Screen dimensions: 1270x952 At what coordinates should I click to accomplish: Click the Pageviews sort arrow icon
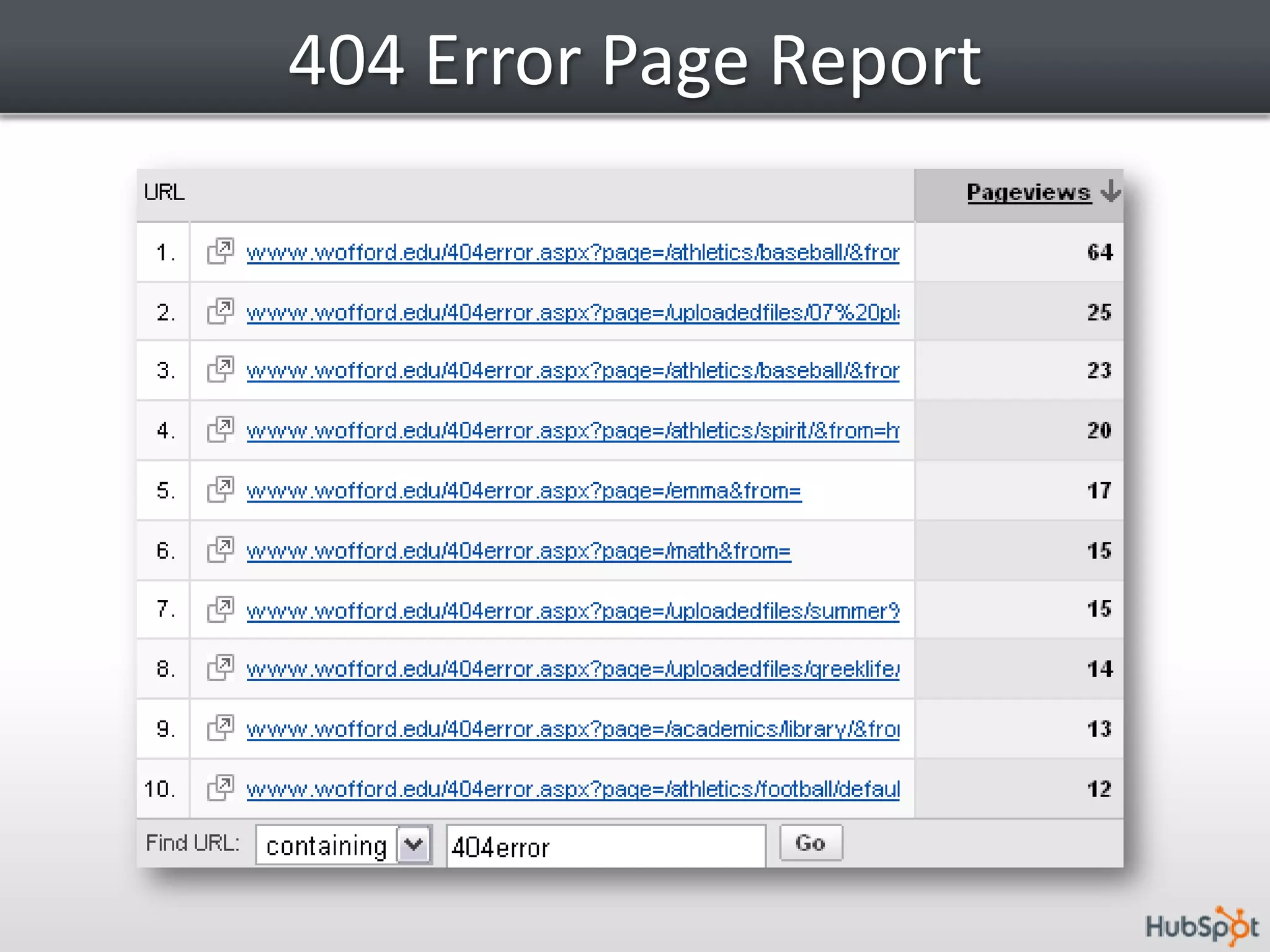click(x=1110, y=191)
